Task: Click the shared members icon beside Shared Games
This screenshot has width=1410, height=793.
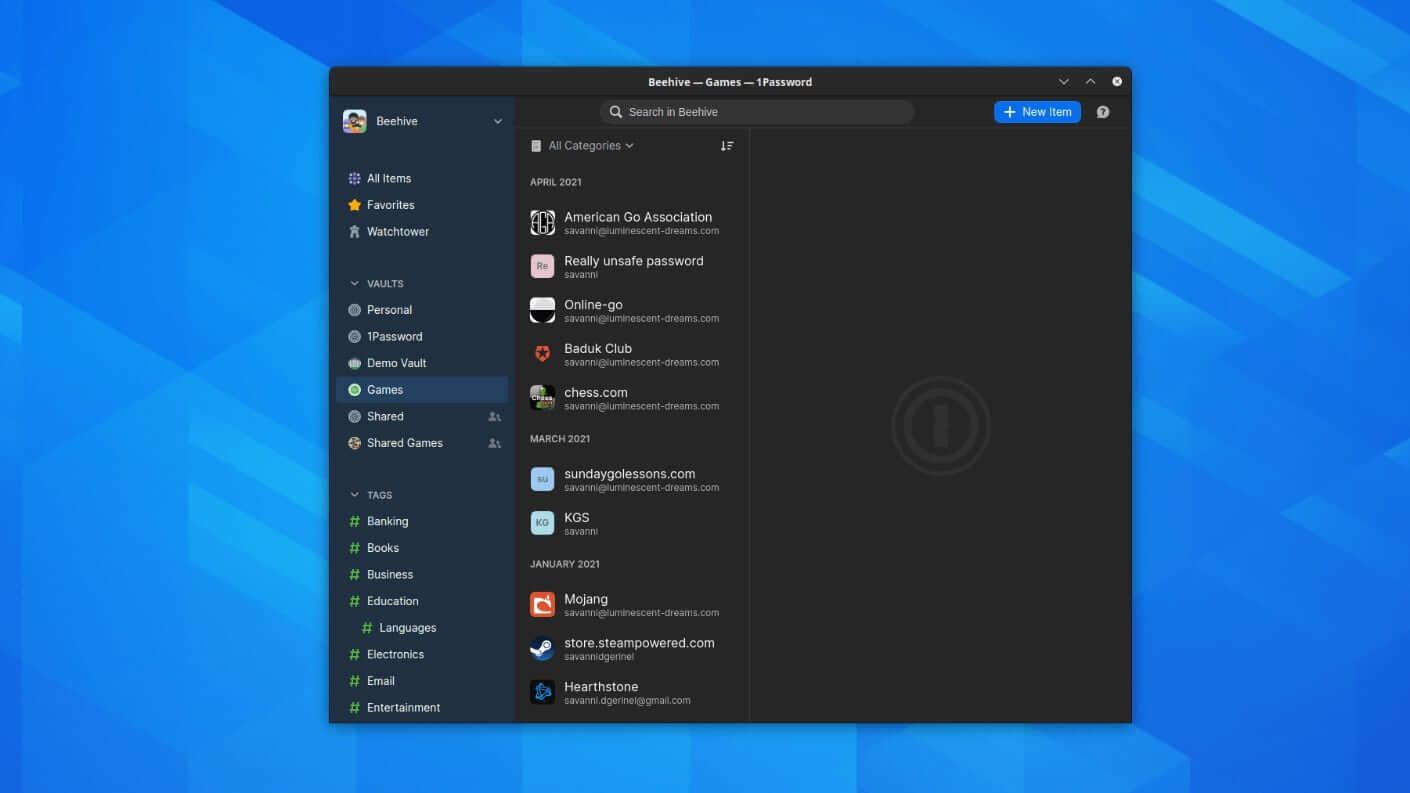Action: 494,443
